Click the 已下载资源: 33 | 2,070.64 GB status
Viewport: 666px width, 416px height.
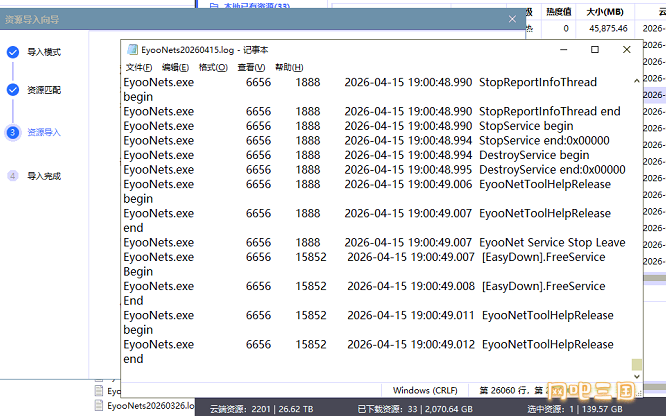[414, 409]
